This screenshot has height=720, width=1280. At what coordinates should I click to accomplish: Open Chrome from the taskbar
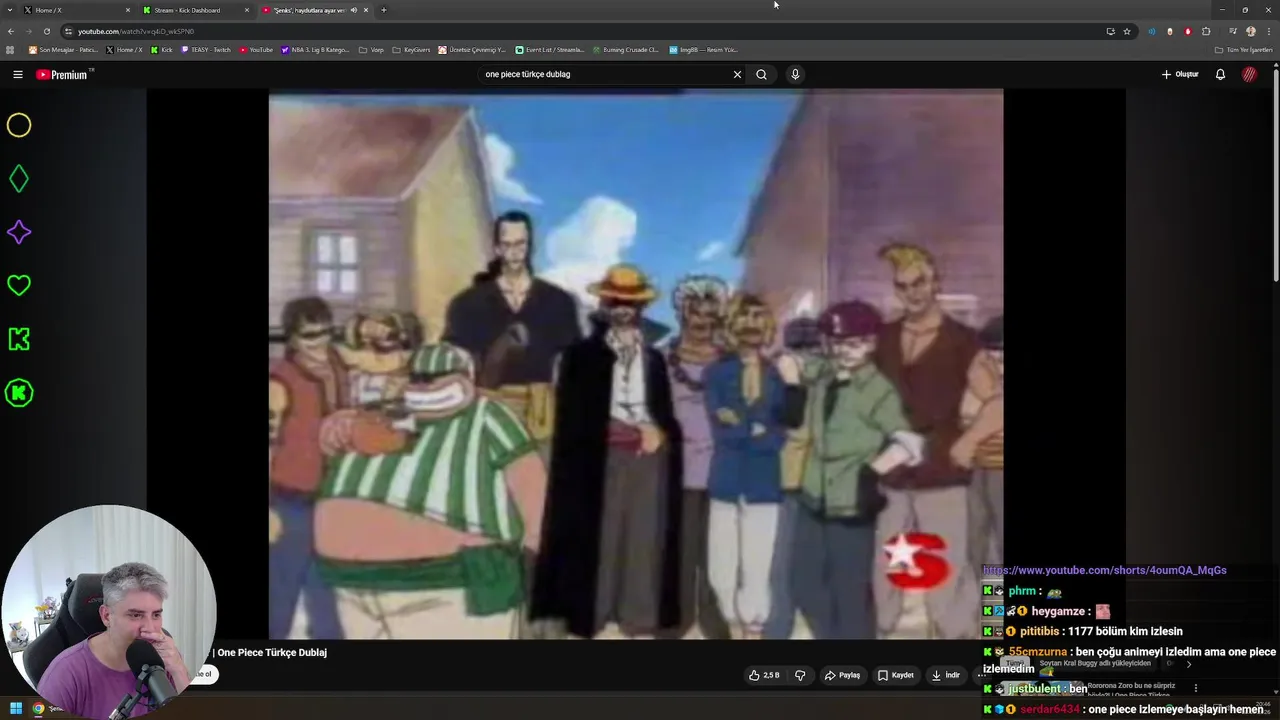pyautogui.click(x=38, y=709)
